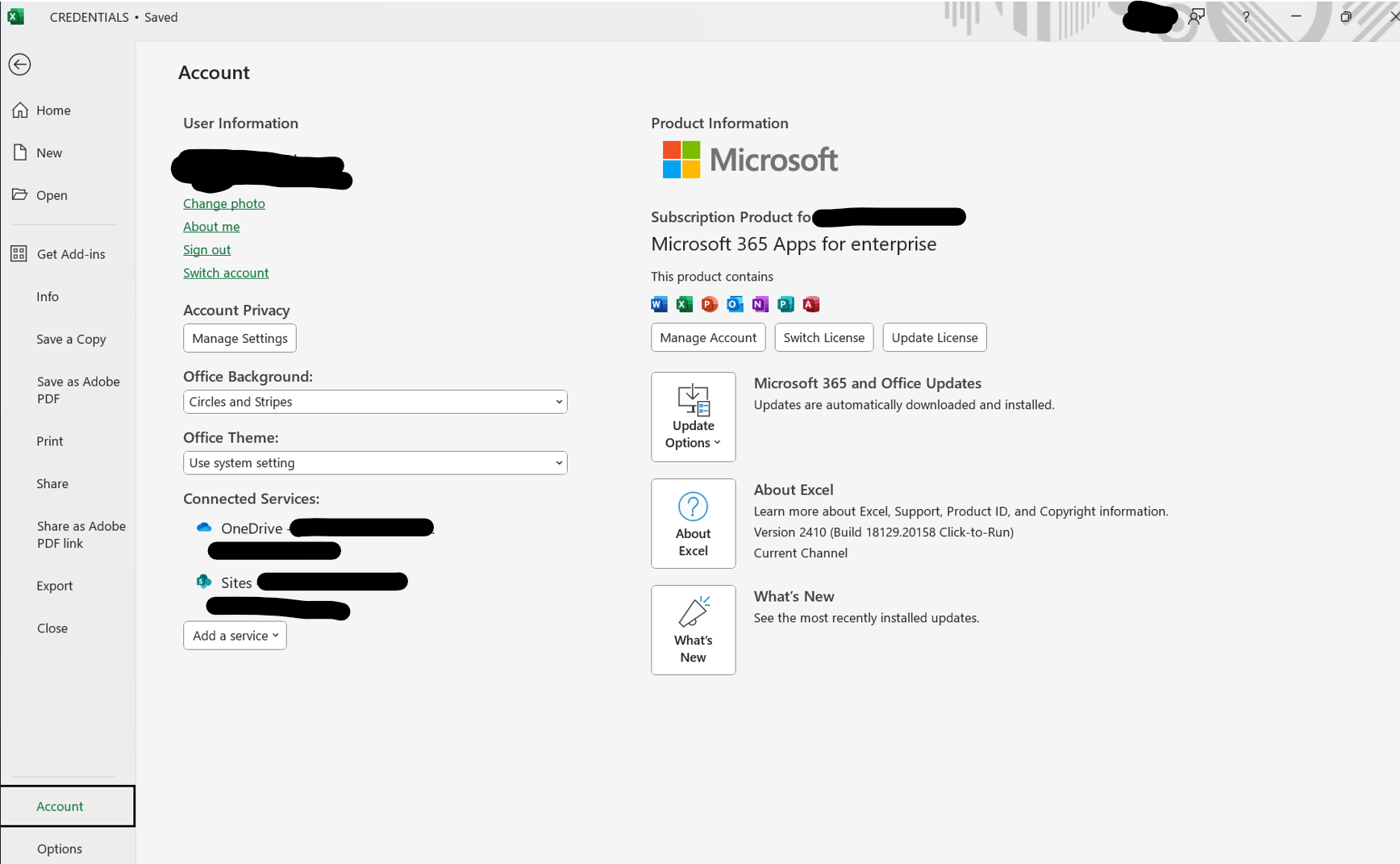Viewport: 1400px width, 864px height.
Task: Click the Microsoft 365 Apps for enterprise text
Action: (x=794, y=244)
